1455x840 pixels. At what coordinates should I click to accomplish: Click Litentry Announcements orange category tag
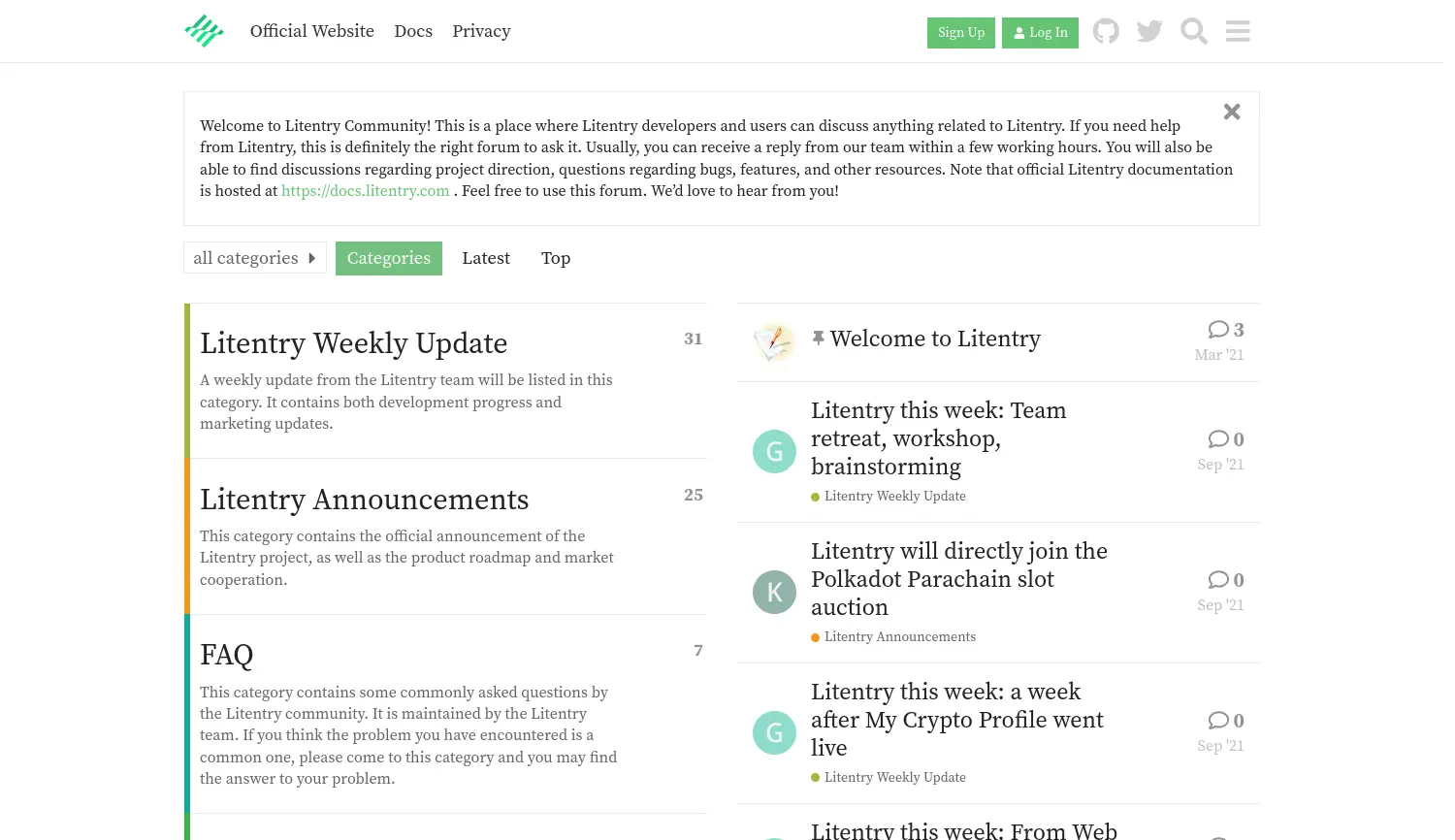pyautogui.click(x=899, y=637)
